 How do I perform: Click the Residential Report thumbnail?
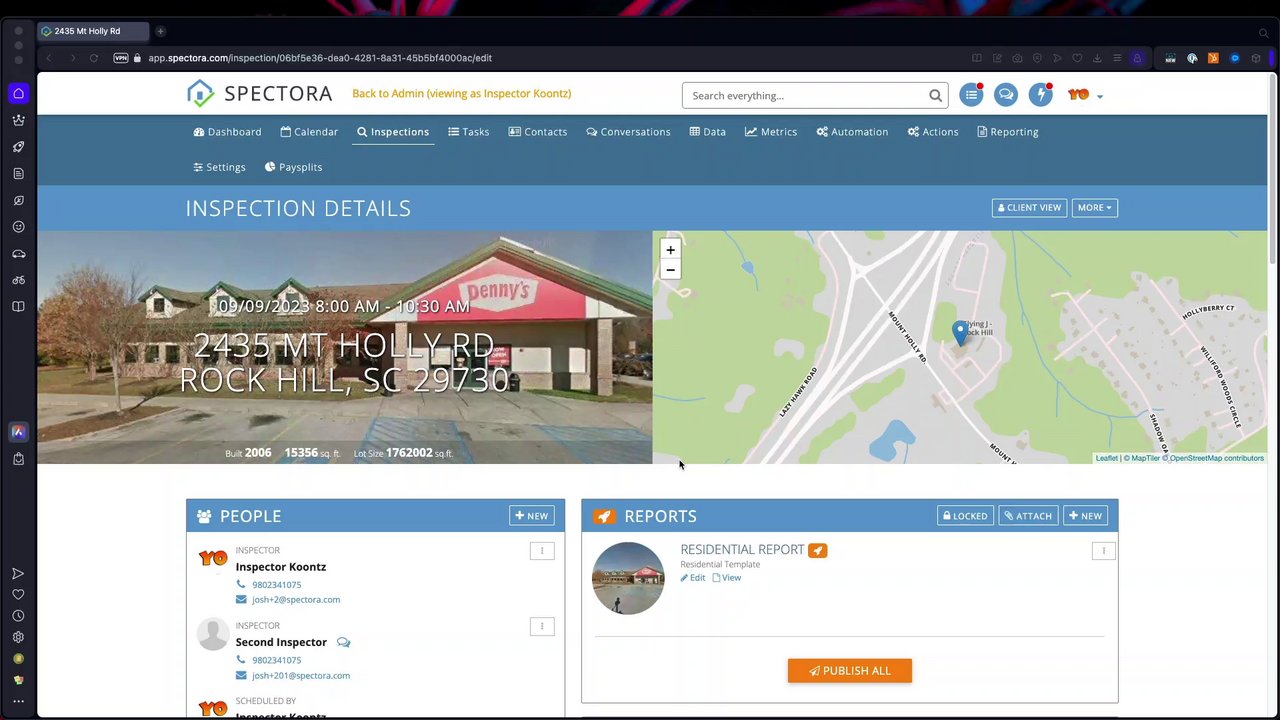[628, 578]
